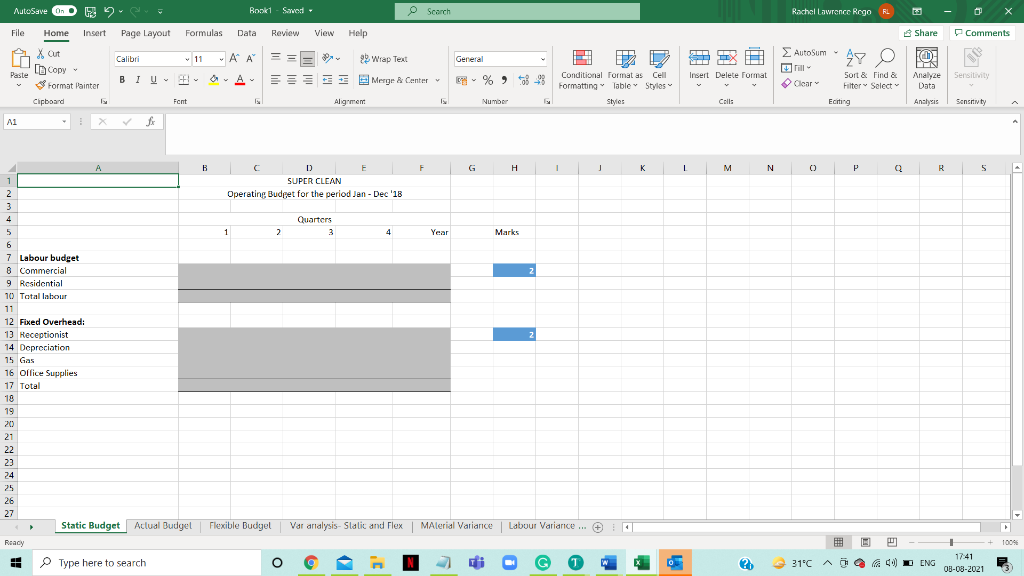Click the Borders icon
Screen dimensions: 1024x576
(184, 80)
